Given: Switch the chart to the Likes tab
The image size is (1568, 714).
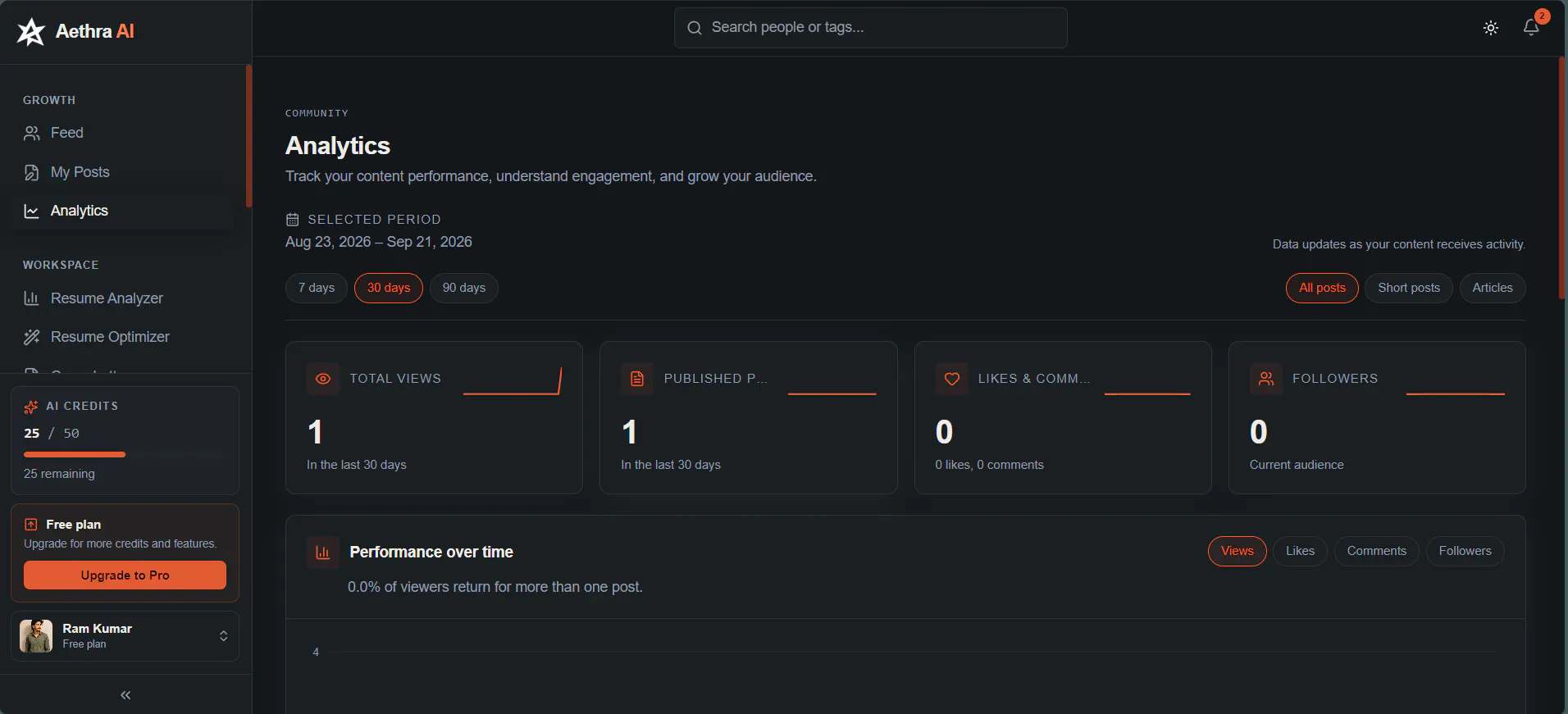Looking at the screenshot, I should [x=1300, y=551].
